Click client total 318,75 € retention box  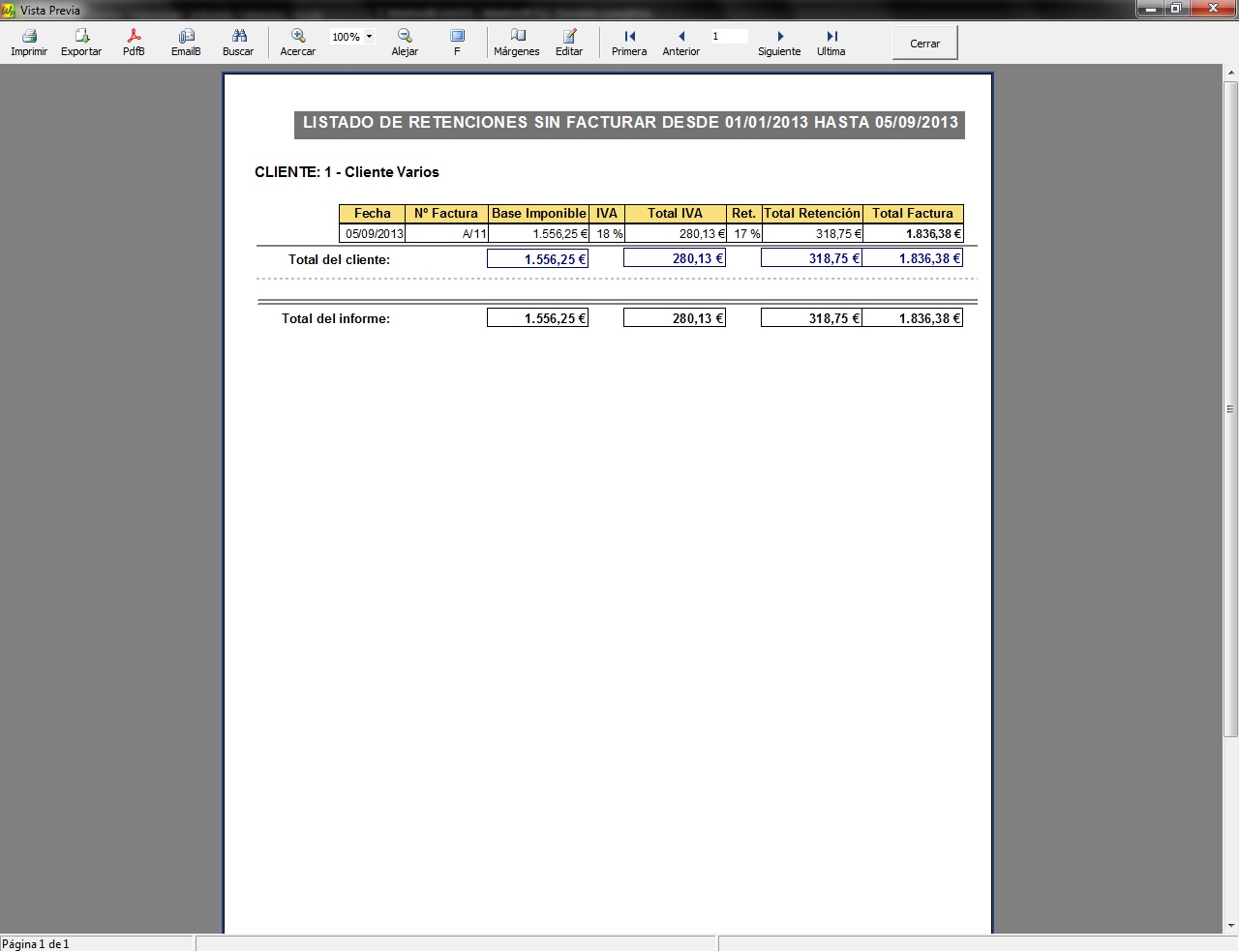(x=811, y=258)
